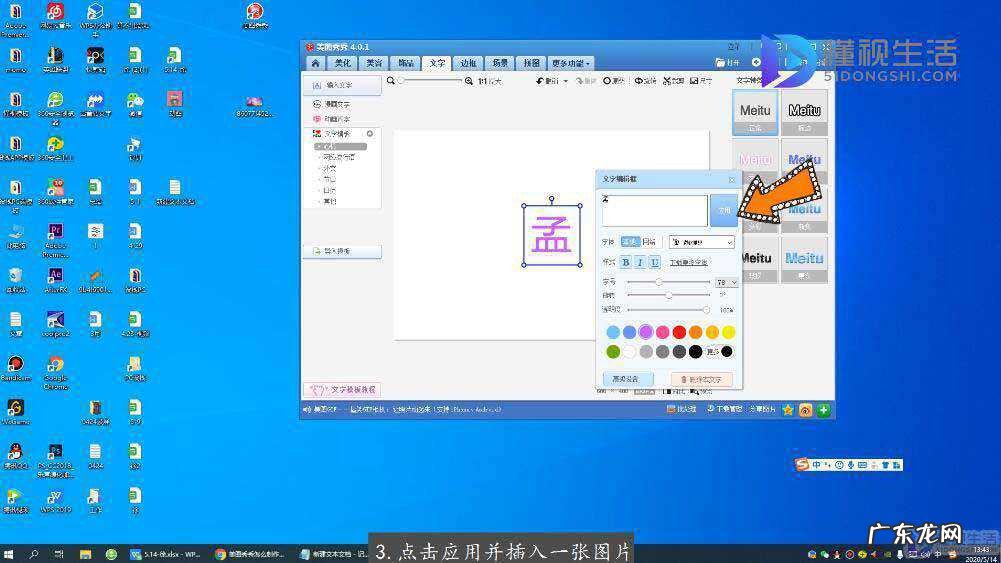Click the yellow star favorite icon
Screen dimensions: 1001x563
(788, 410)
